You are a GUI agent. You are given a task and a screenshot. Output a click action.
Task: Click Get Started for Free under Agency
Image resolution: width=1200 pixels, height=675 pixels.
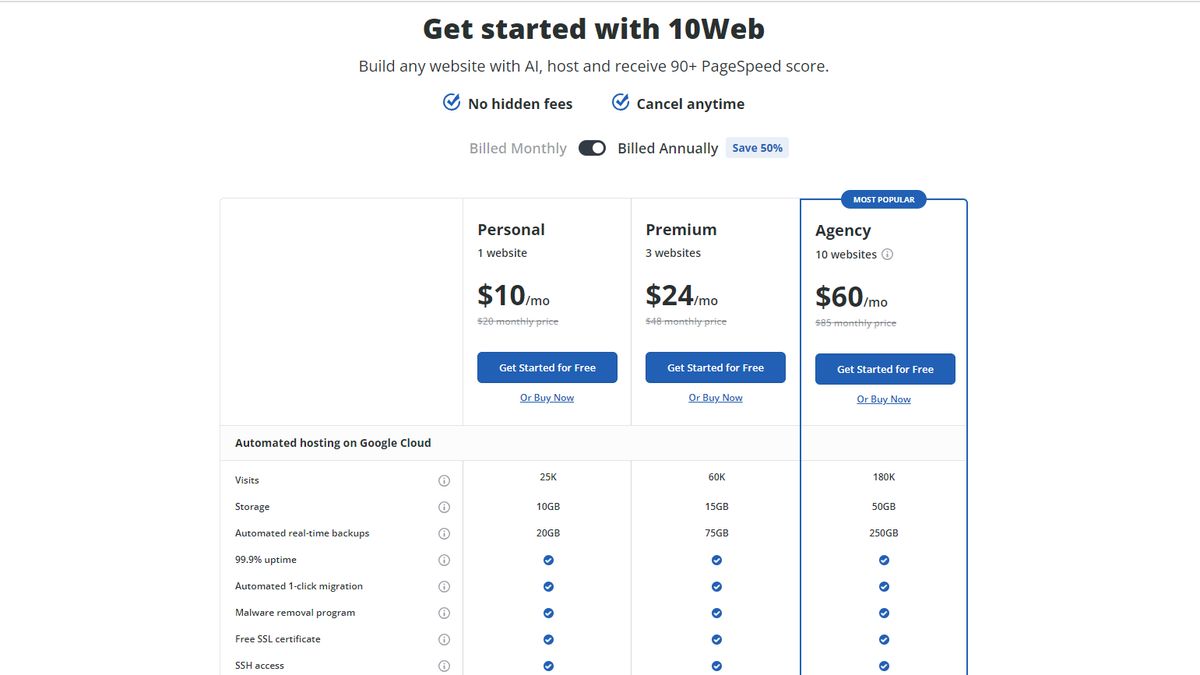pos(885,369)
